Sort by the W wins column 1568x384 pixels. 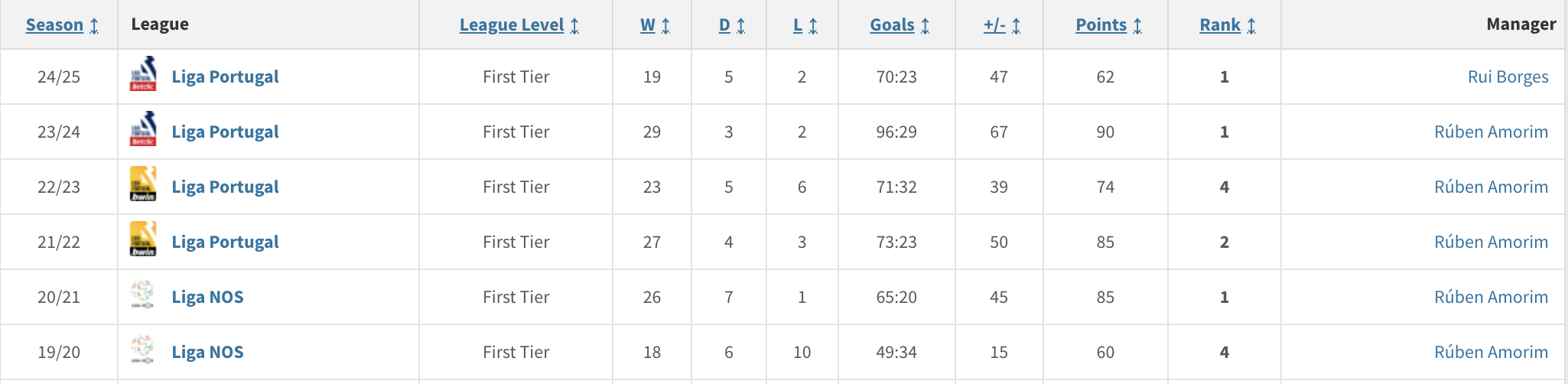tap(655, 24)
